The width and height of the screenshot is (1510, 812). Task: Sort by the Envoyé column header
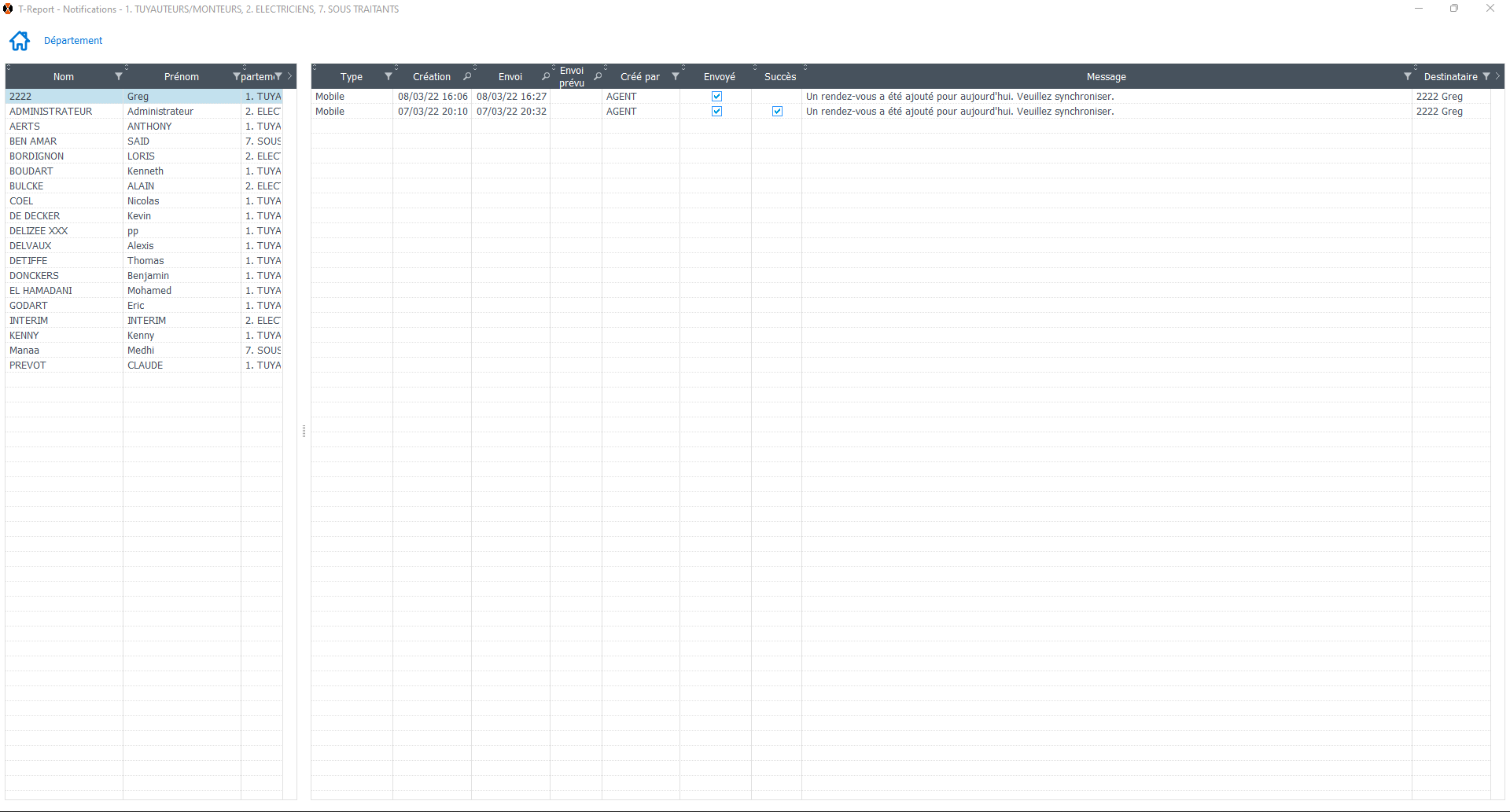click(x=719, y=76)
